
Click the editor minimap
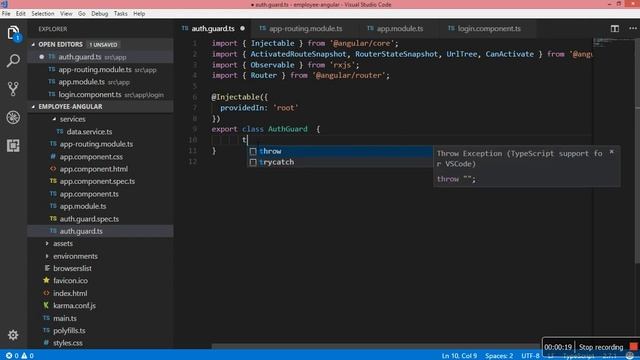(x=613, y=42)
